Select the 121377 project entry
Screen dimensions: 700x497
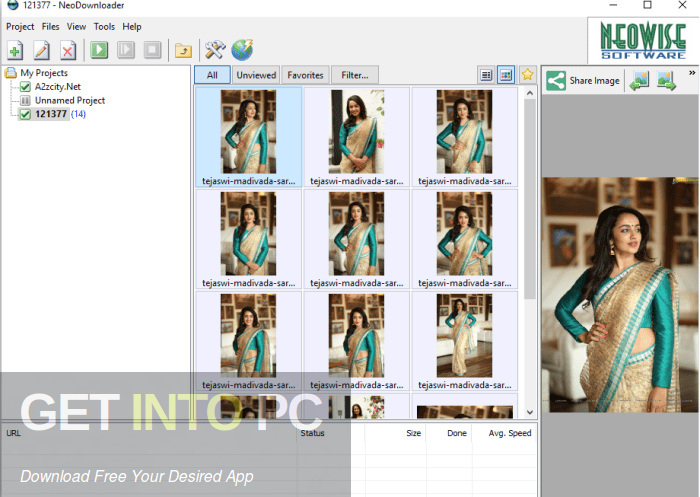point(51,114)
